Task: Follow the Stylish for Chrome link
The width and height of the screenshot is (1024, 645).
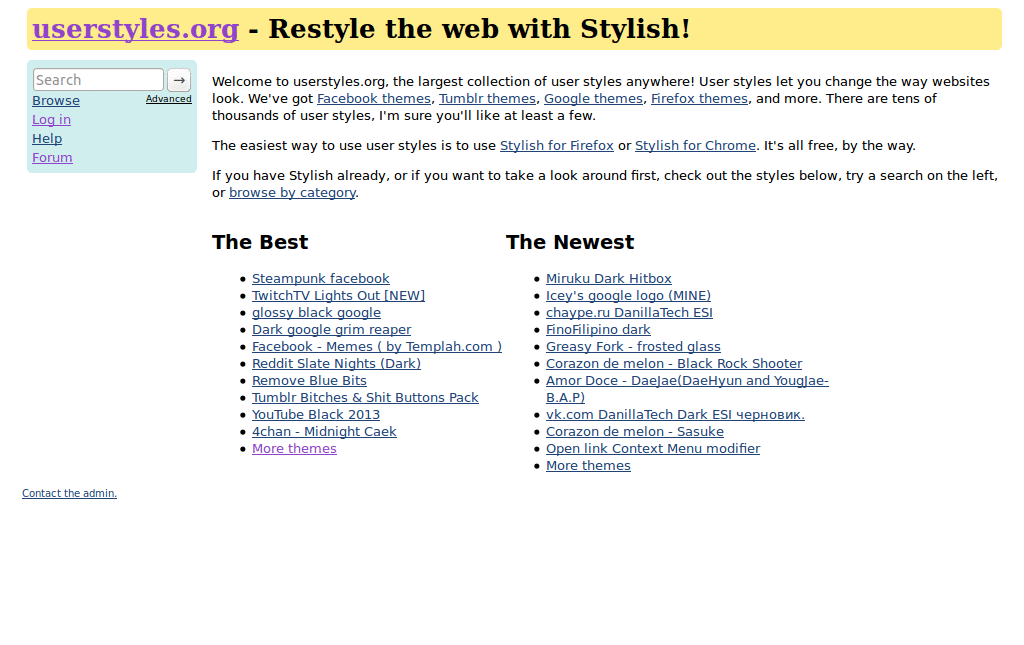Action: pyautogui.click(x=695, y=146)
